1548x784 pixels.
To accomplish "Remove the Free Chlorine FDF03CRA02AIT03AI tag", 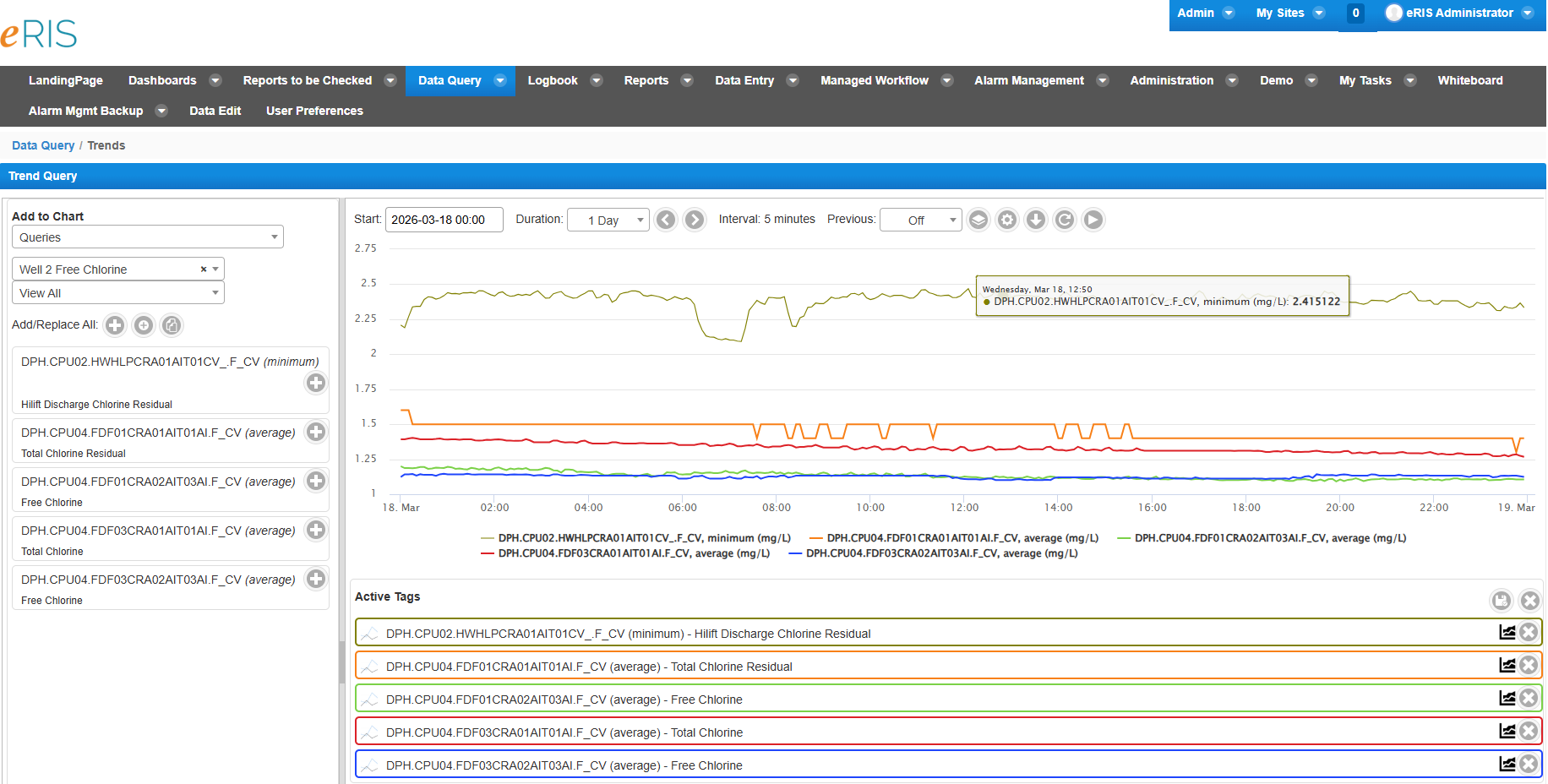I will [x=1529, y=764].
